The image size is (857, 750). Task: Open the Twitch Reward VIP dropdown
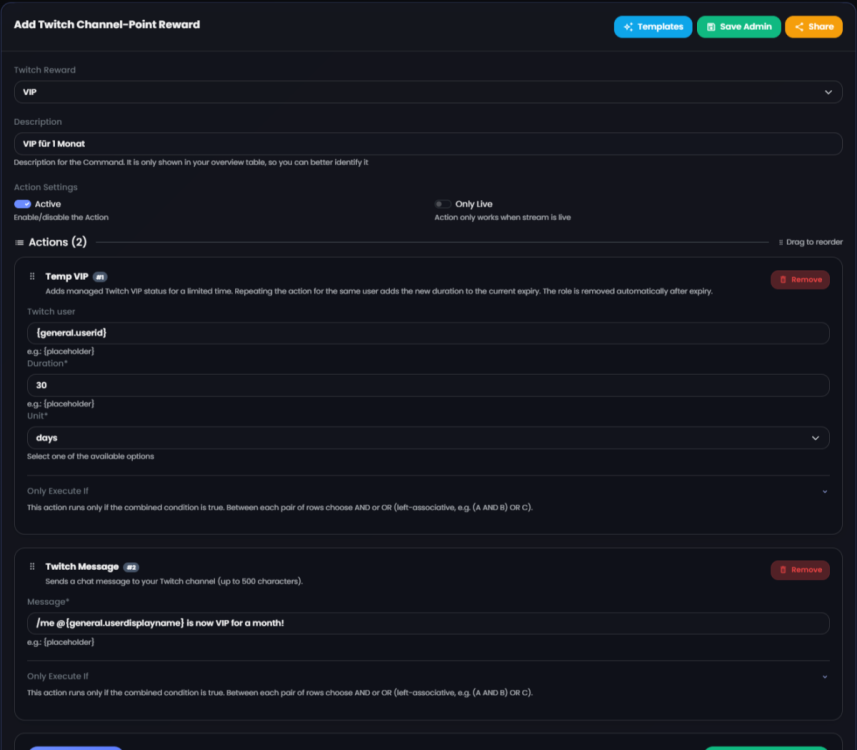tap(428, 92)
